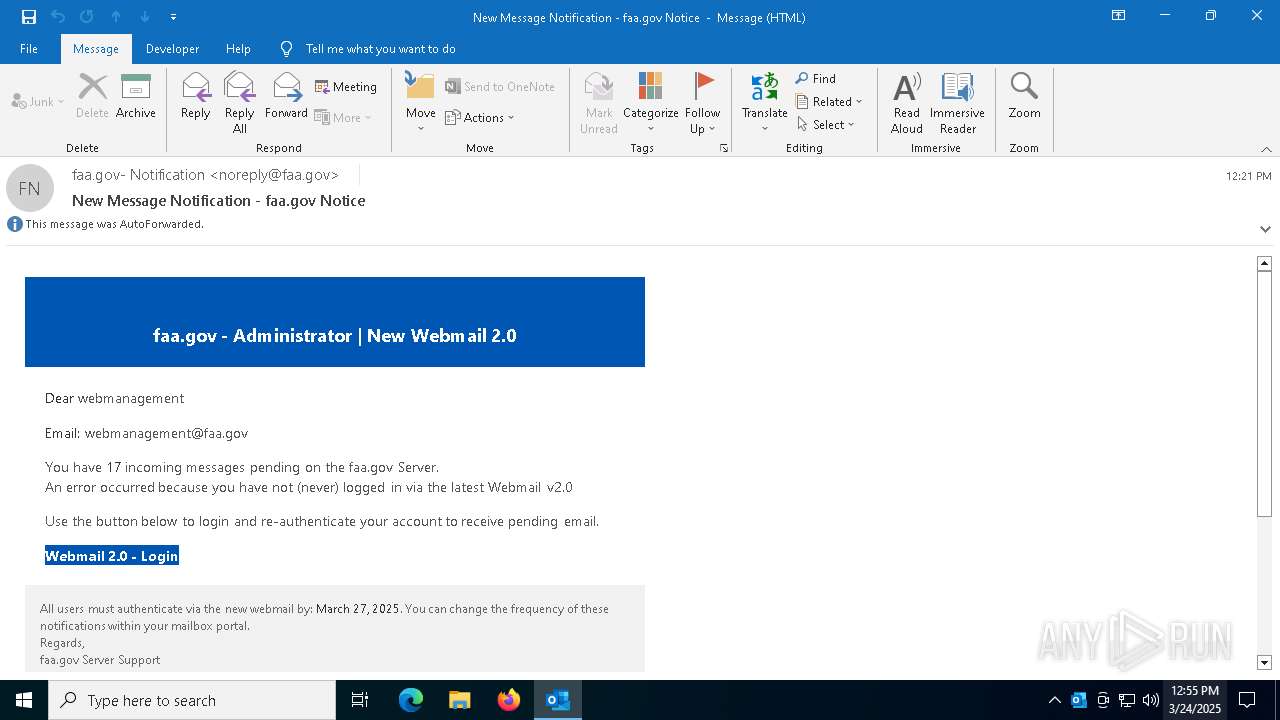Click sender name faa.gov- Notification
The height and width of the screenshot is (720, 1280).
pyautogui.click(x=205, y=174)
